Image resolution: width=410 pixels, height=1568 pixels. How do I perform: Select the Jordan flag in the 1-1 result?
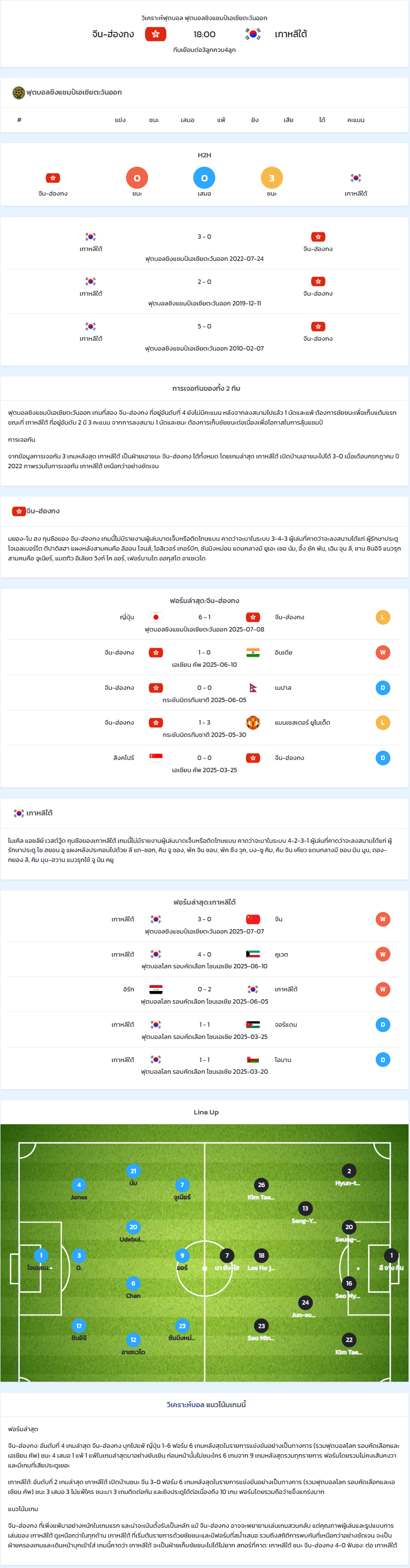[x=253, y=1024]
